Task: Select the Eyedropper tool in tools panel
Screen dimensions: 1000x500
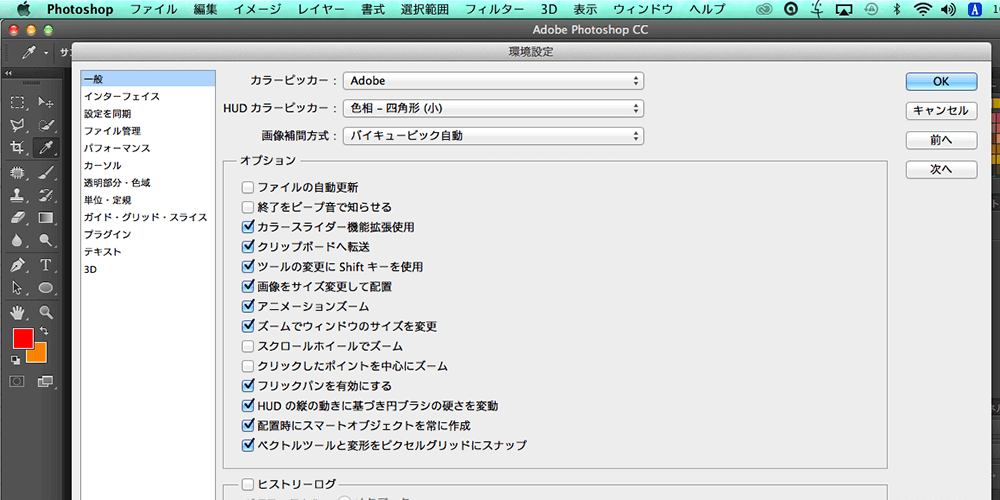Action: point(45,148)
